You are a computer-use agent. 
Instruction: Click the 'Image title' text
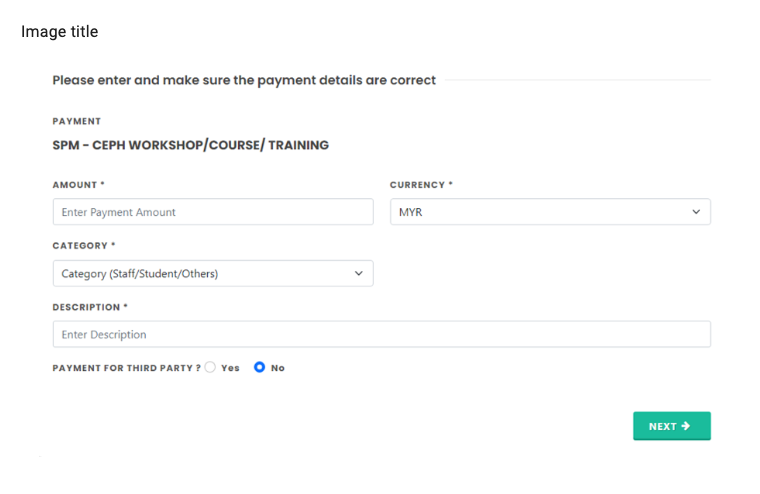(60, 32)
